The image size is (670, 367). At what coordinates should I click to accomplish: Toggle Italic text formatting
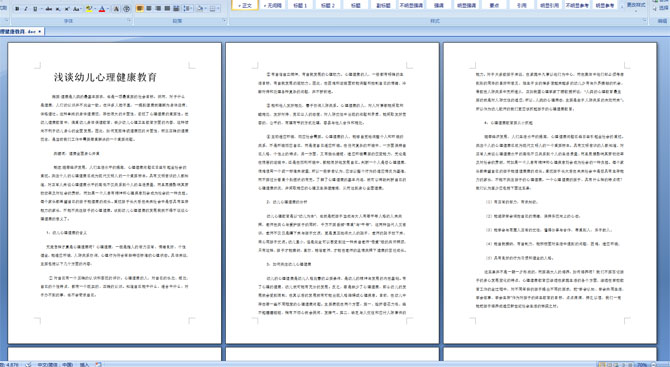point(26,9)
